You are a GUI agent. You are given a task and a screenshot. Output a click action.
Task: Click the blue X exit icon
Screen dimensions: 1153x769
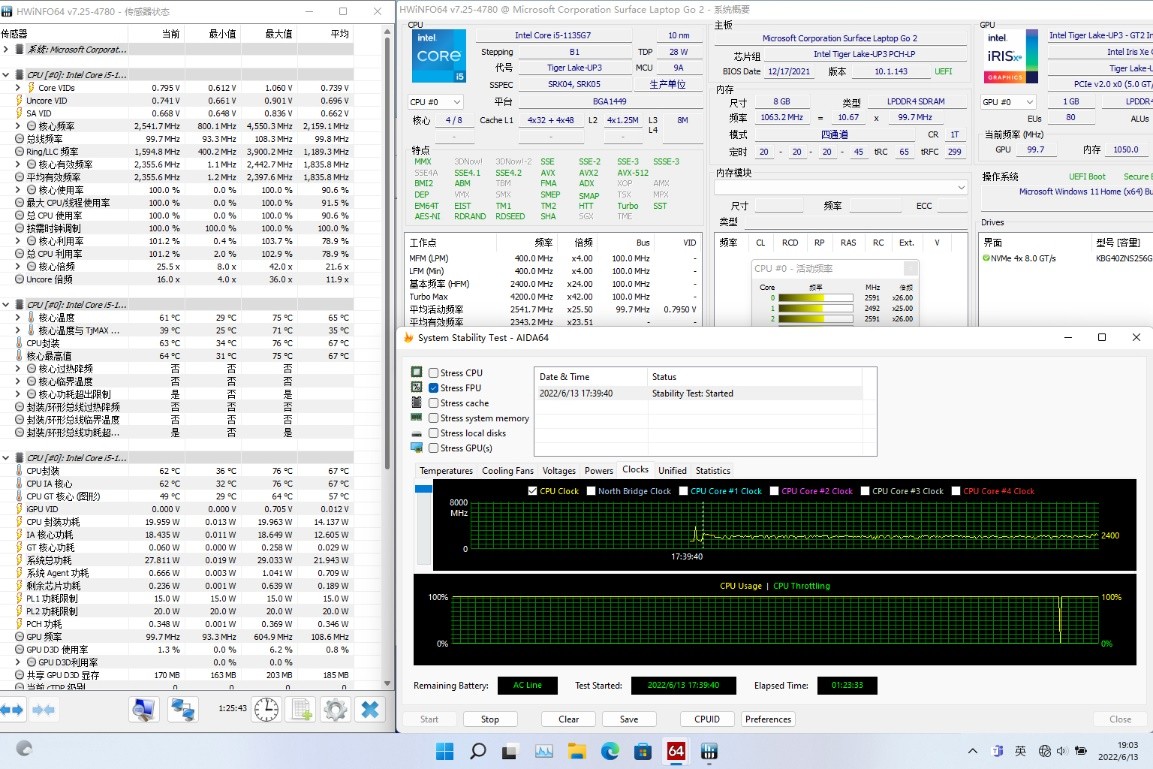pos(370,709)
